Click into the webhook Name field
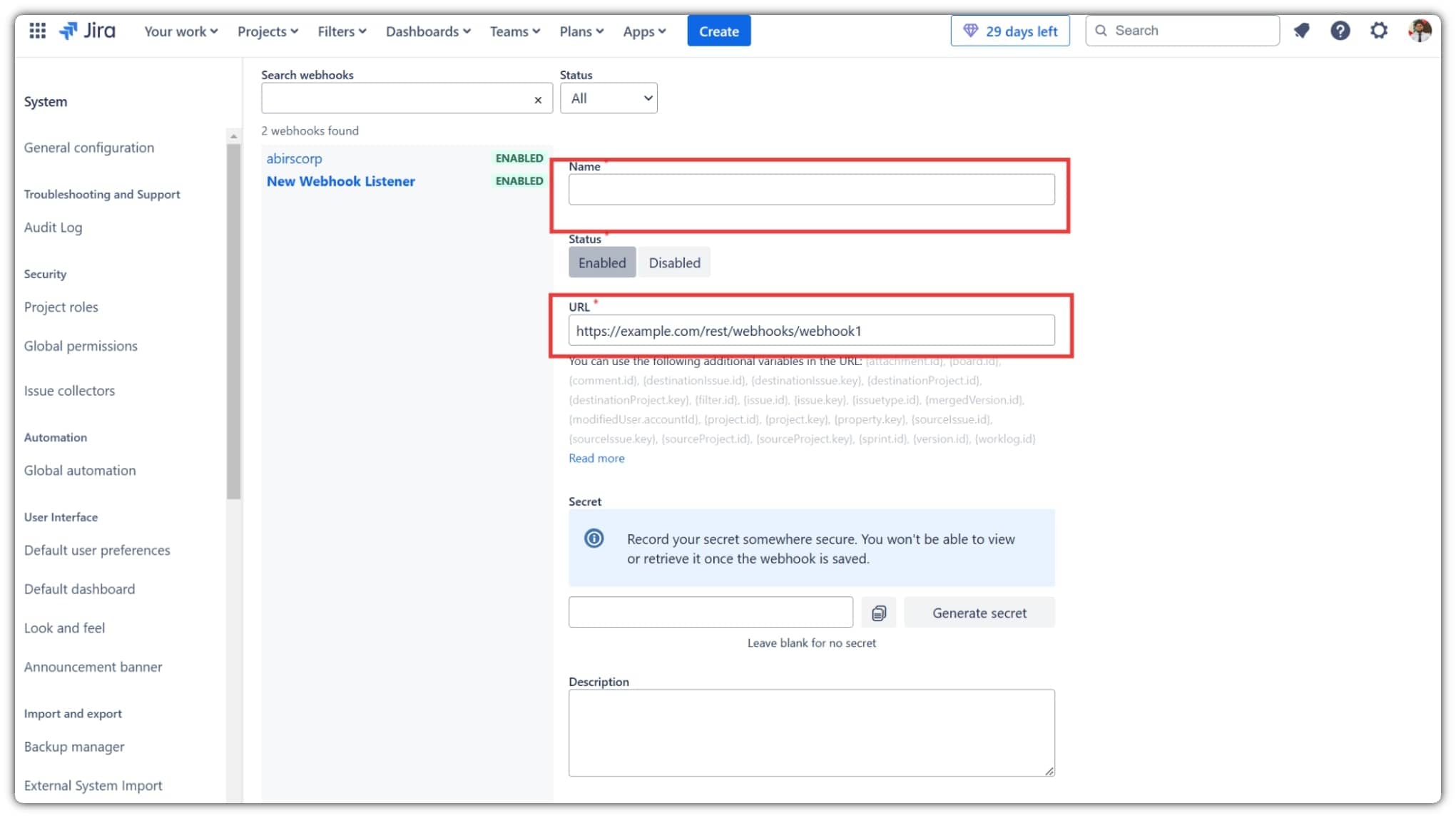The width and height of the screenshot is (1456, 818). coord(811,190)
